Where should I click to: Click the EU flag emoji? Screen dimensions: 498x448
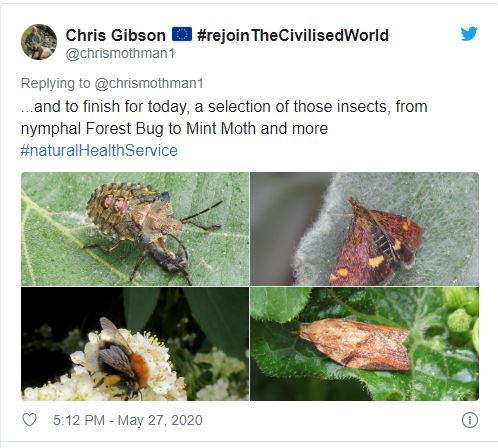click(182, 34)
